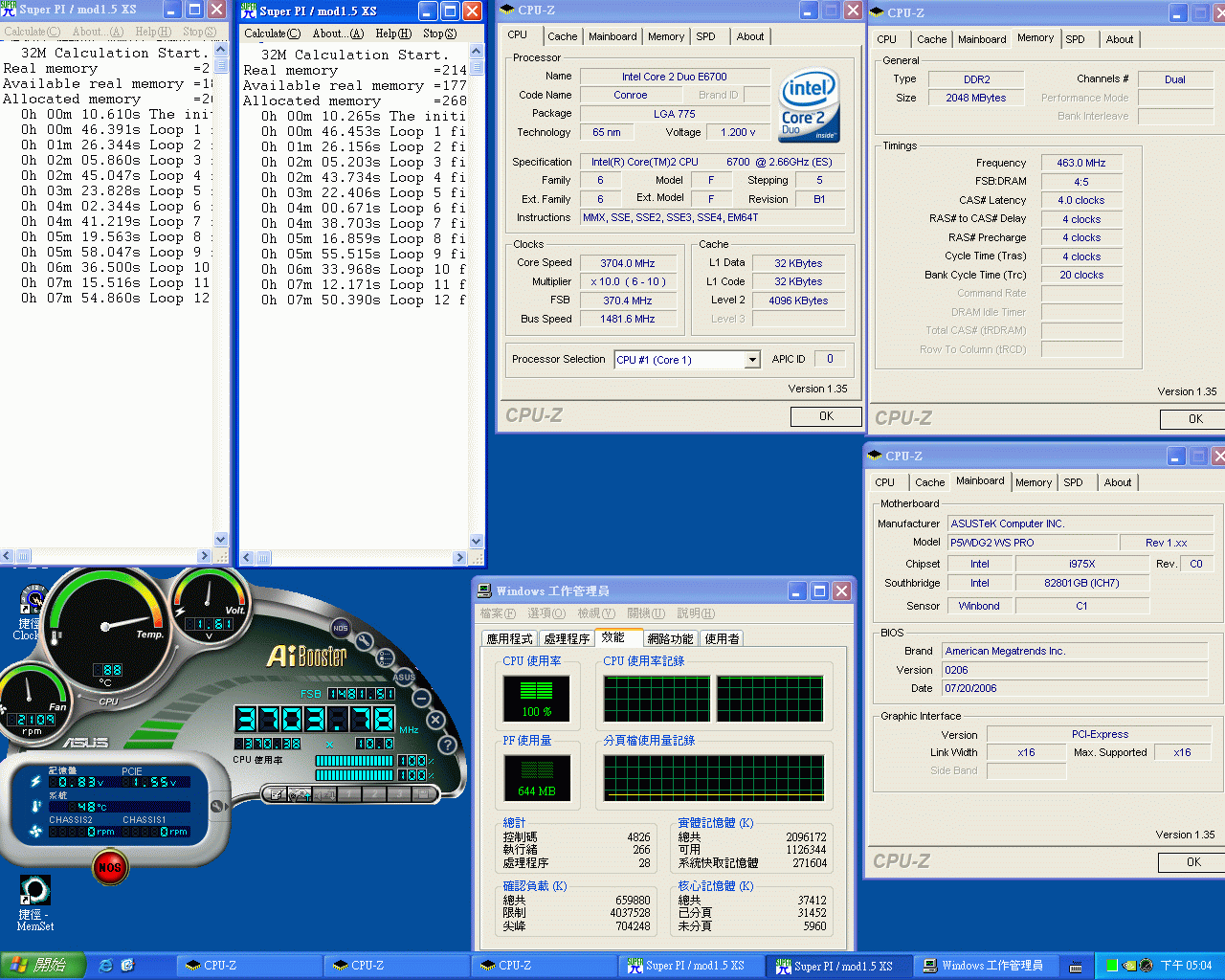Switch to 處理程序 tab in Task Manager
This screenshot has width=1225, height=980.
[x=567, y=639]
